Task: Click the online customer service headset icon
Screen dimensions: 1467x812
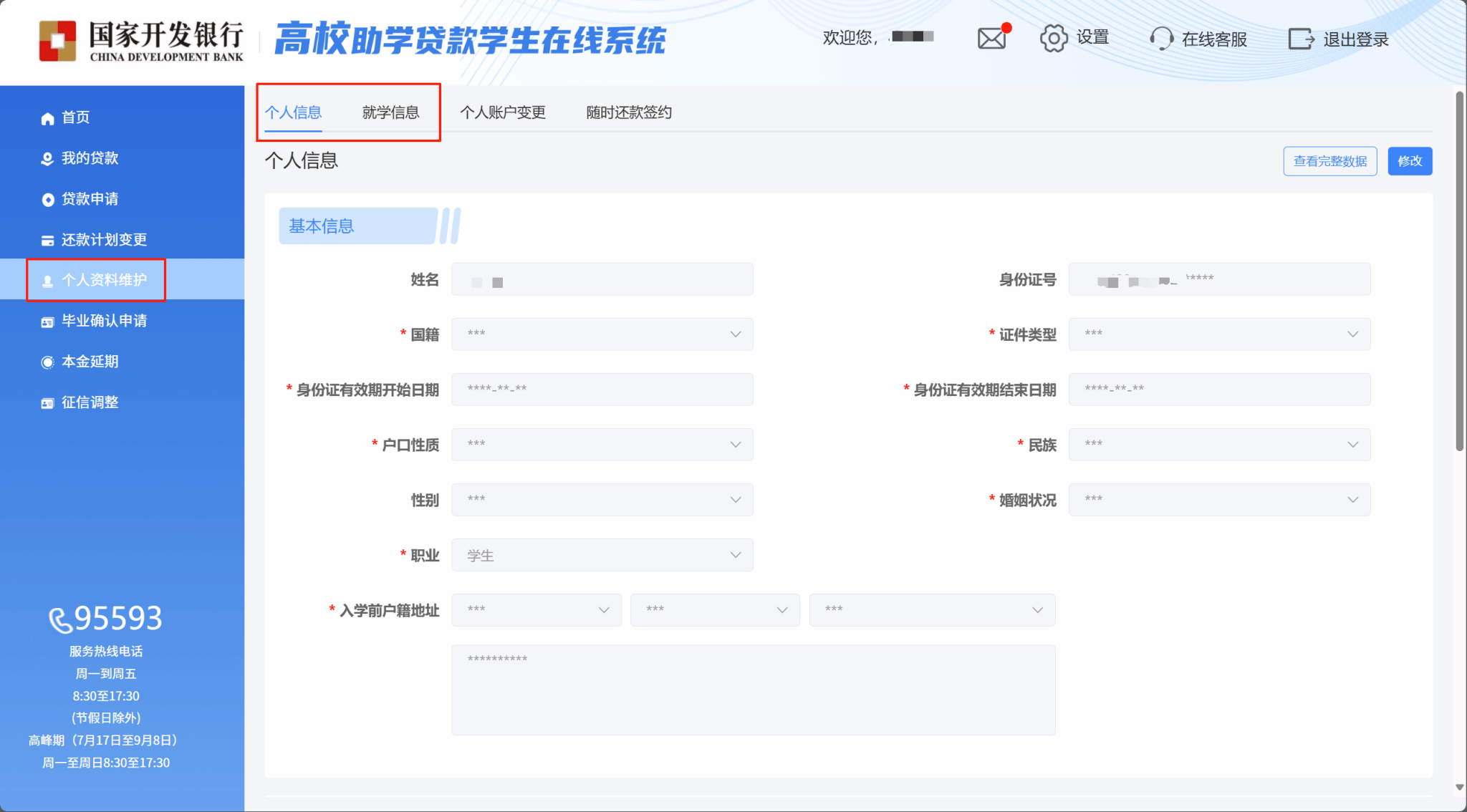Action: 1160,38
